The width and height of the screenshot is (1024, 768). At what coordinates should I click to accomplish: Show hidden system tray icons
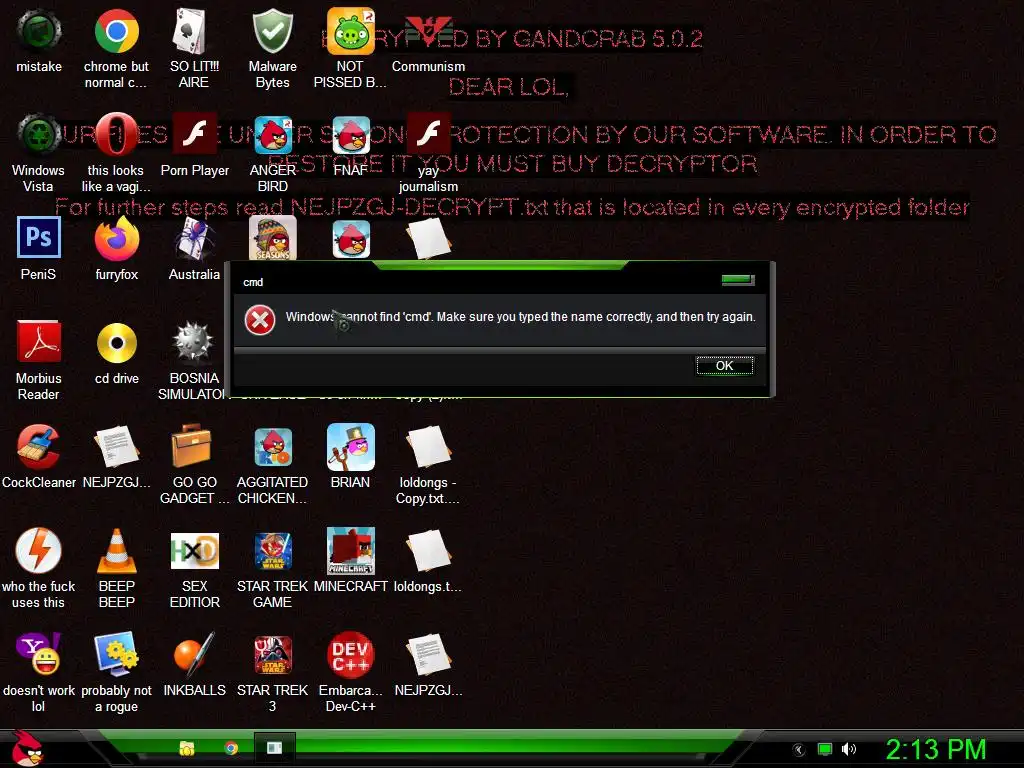798,750
